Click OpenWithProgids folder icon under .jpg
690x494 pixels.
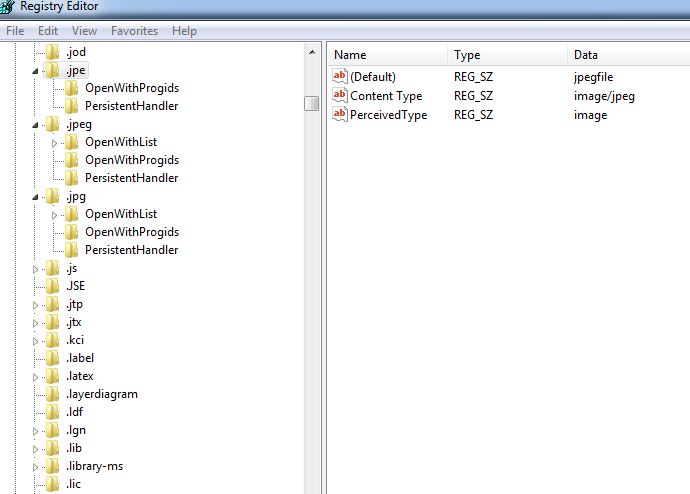[71, 232]
